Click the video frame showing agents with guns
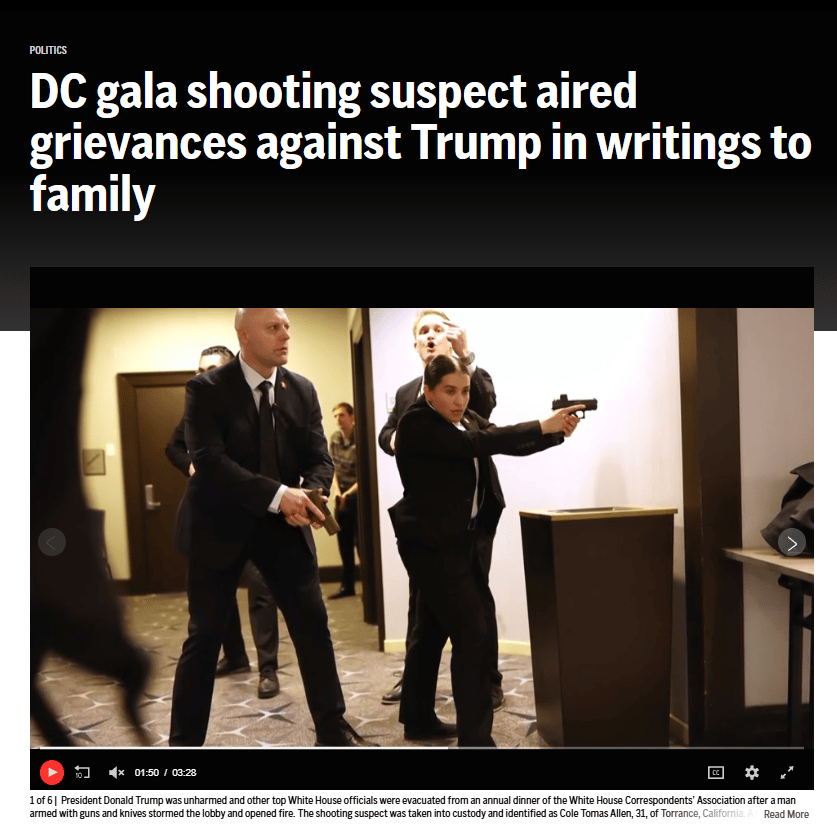Image resolution: width=837 pixels, height=840 pixels. pyautogui.click(x=422, y=527)
